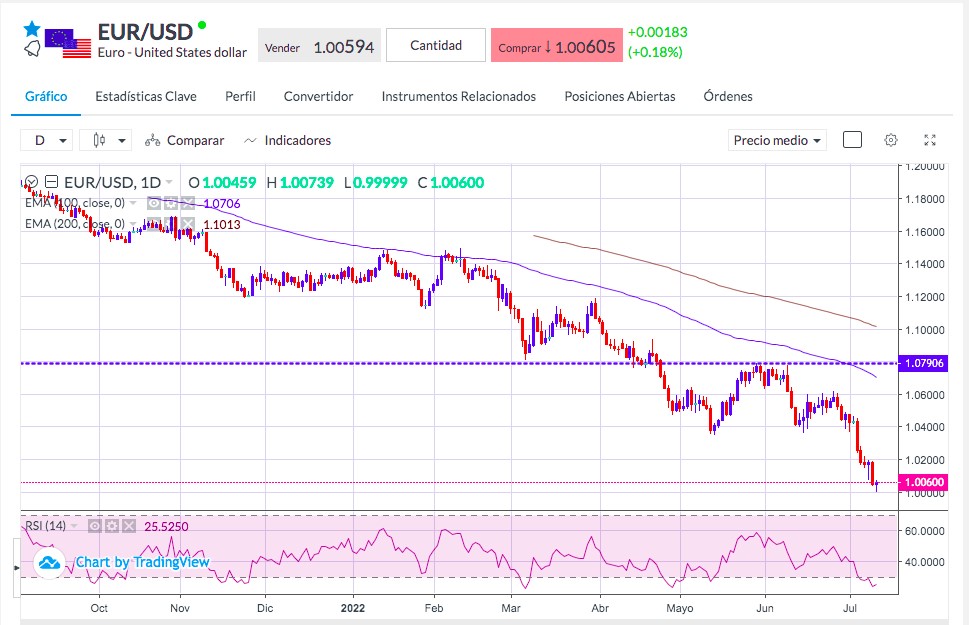Viewport: 969px width, 625px height.
Task: Expand the EMA 100 legend dropdown arrow
Action: coord(133,203)
